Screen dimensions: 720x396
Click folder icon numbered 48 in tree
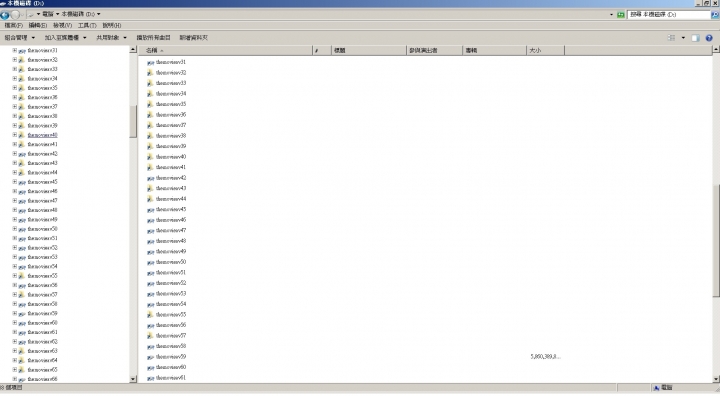click(22, 210)
